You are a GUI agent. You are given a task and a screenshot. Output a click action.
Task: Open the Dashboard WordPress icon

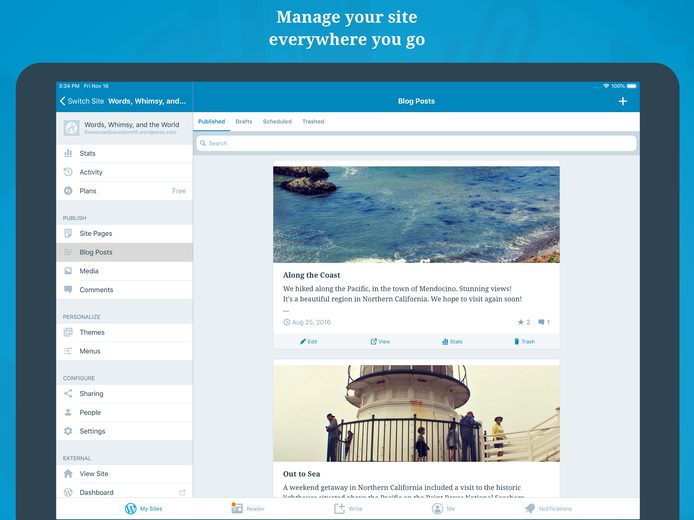point(68,492)
